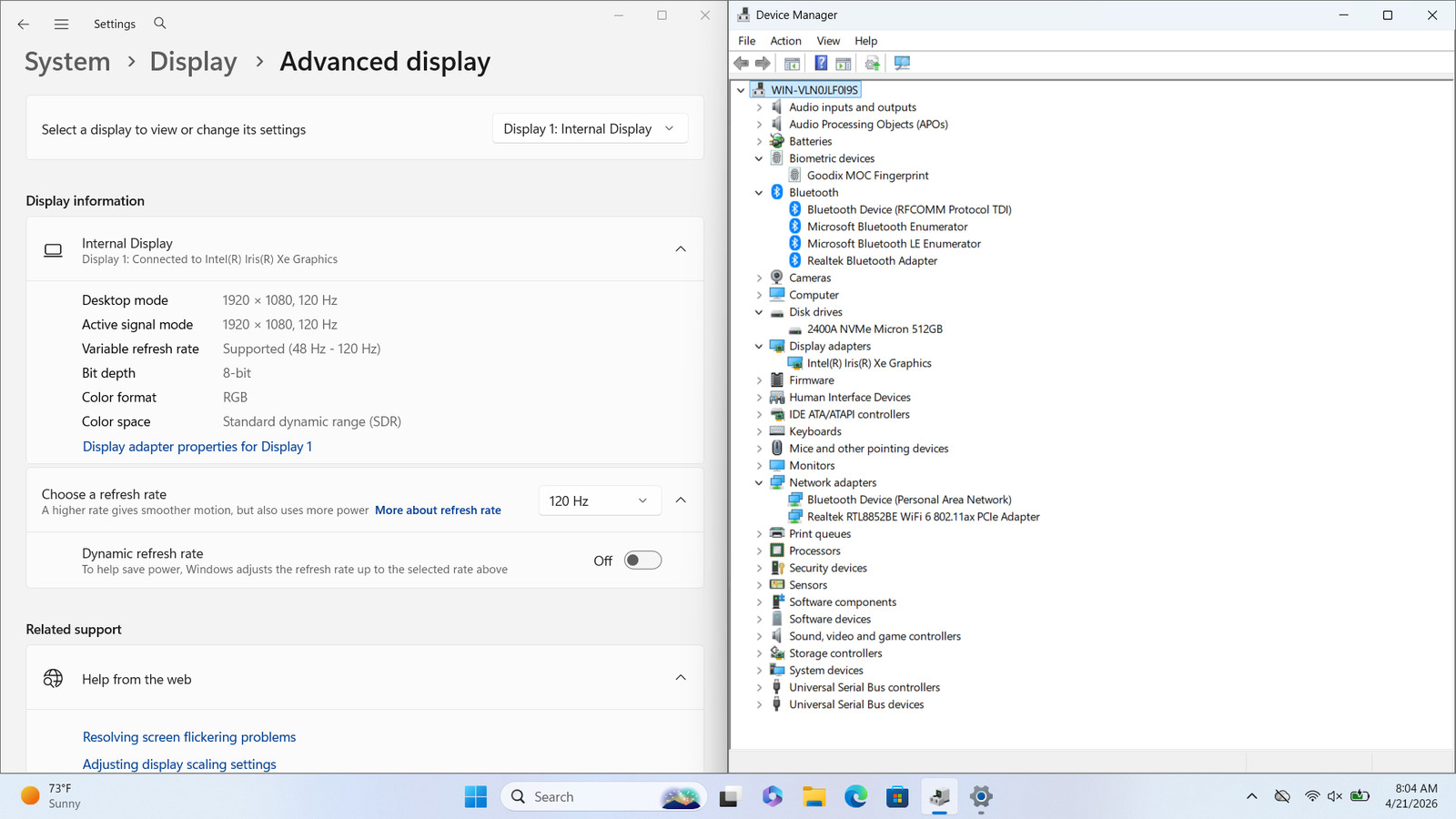
Task: Select Realtek RTL8852BE WiFi 6 adapter
Action: [923, 516]
